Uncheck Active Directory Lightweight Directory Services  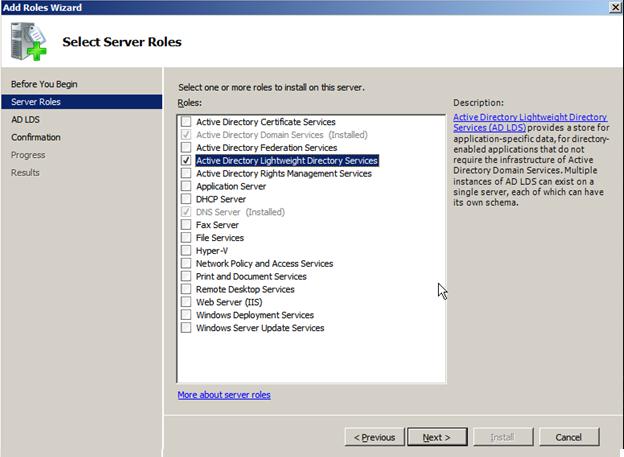pyautogui.click(x=186, y=160)
